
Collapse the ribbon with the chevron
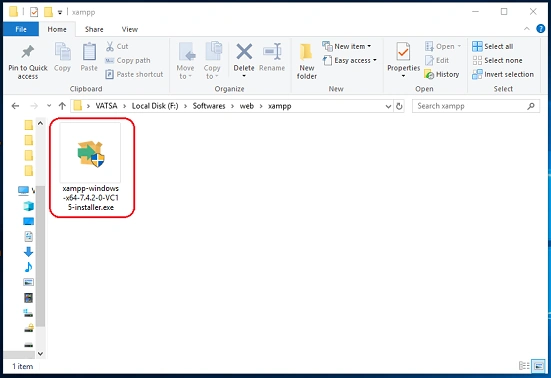click(x=527, y=29)
